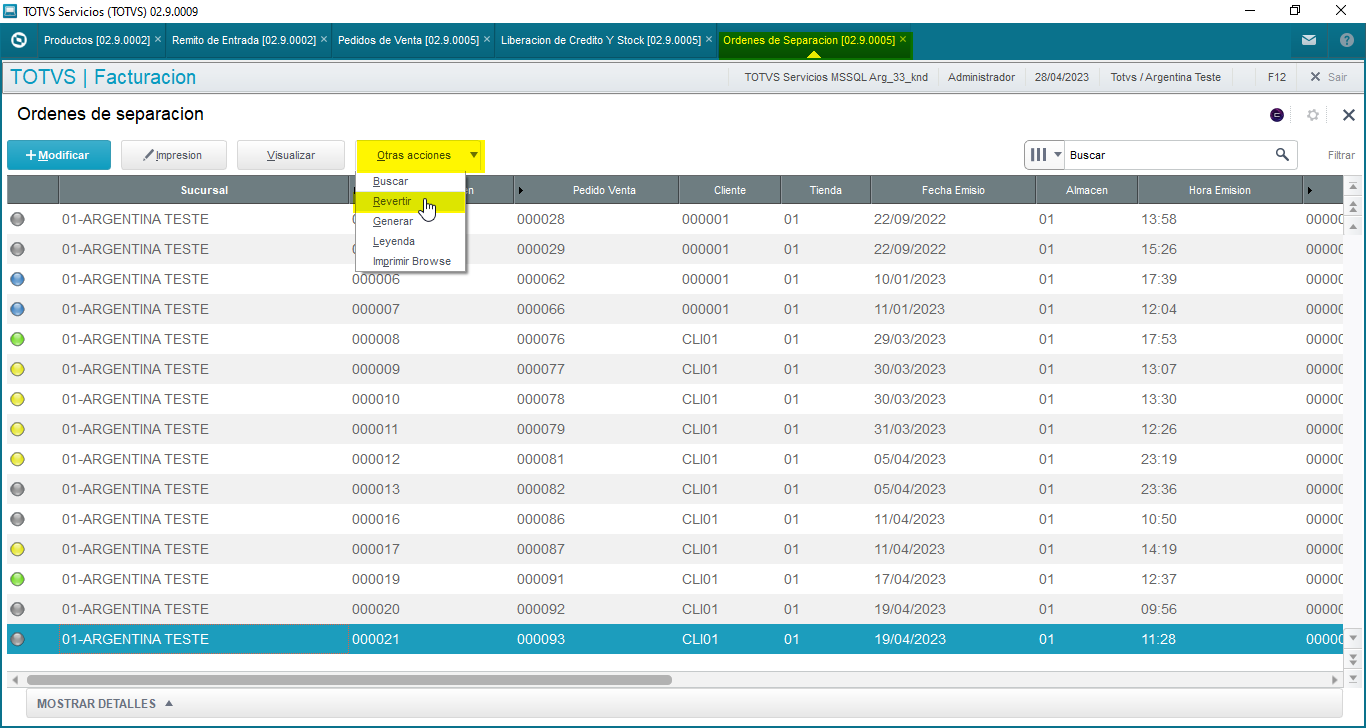Click Administrador in status header
The width and height of the screenshot is (1366, 728).
click(981, 77)
